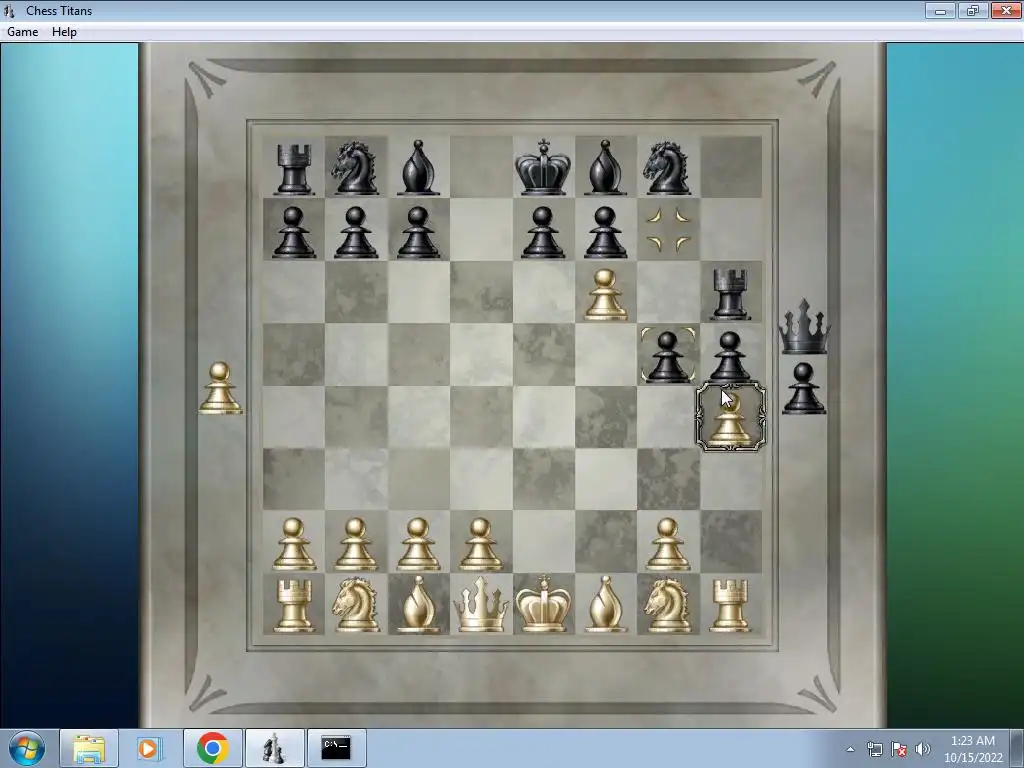This screenshot has width=1024, height=768.
Task: Select the white king
Action: tap(543, 604)
